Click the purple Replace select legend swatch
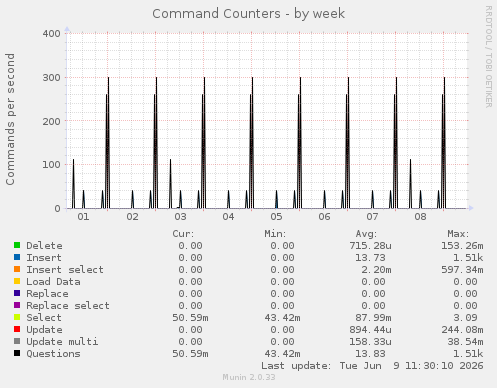The width and height of the screenshot is (497, 388). pyautogui.click(x=17, y=305)
